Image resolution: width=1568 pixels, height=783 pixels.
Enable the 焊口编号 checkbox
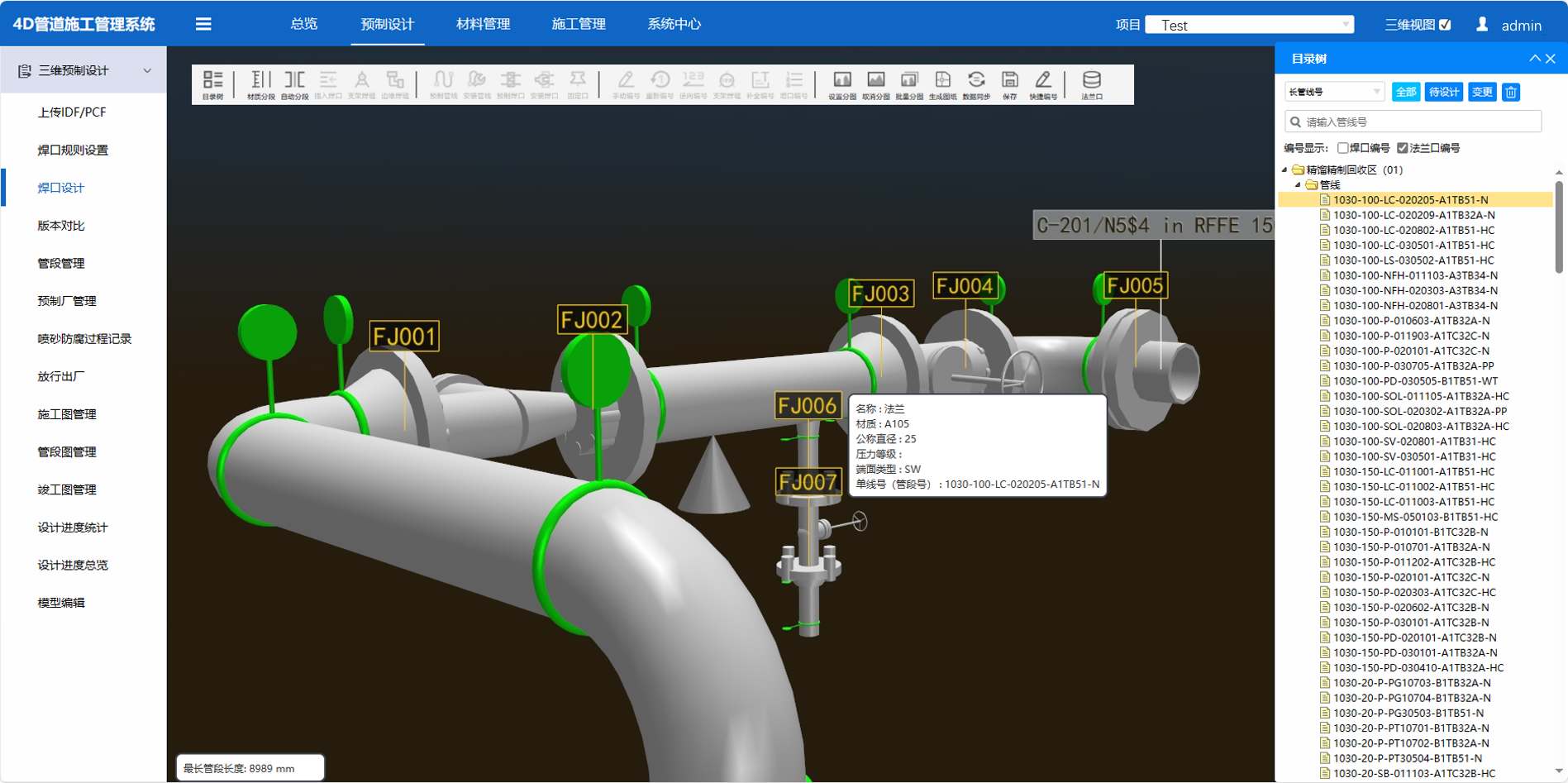pyautogui.click(x=1343, y=148)
